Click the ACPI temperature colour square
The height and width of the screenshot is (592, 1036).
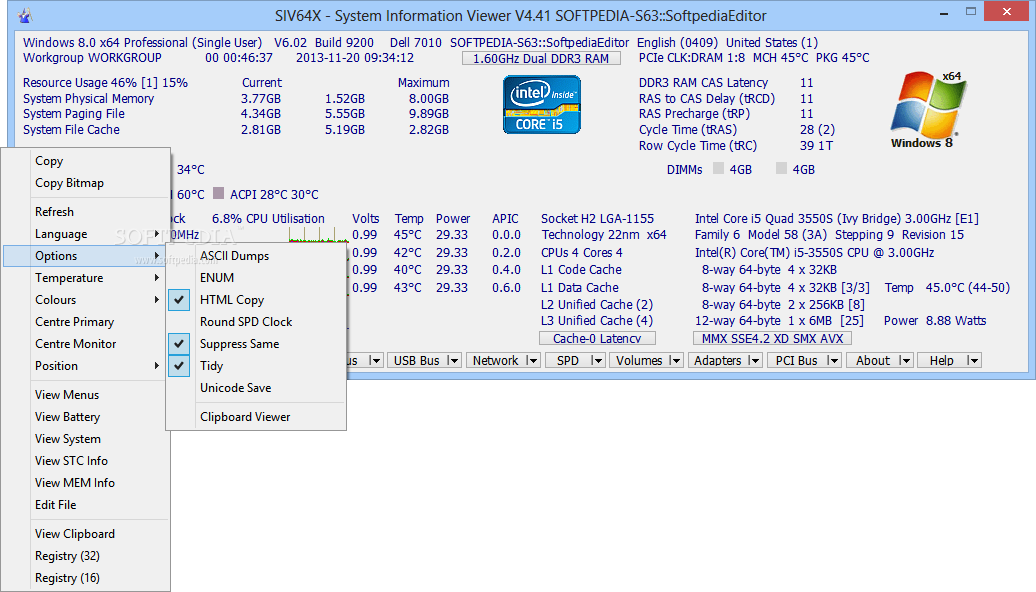pos(218,194)
